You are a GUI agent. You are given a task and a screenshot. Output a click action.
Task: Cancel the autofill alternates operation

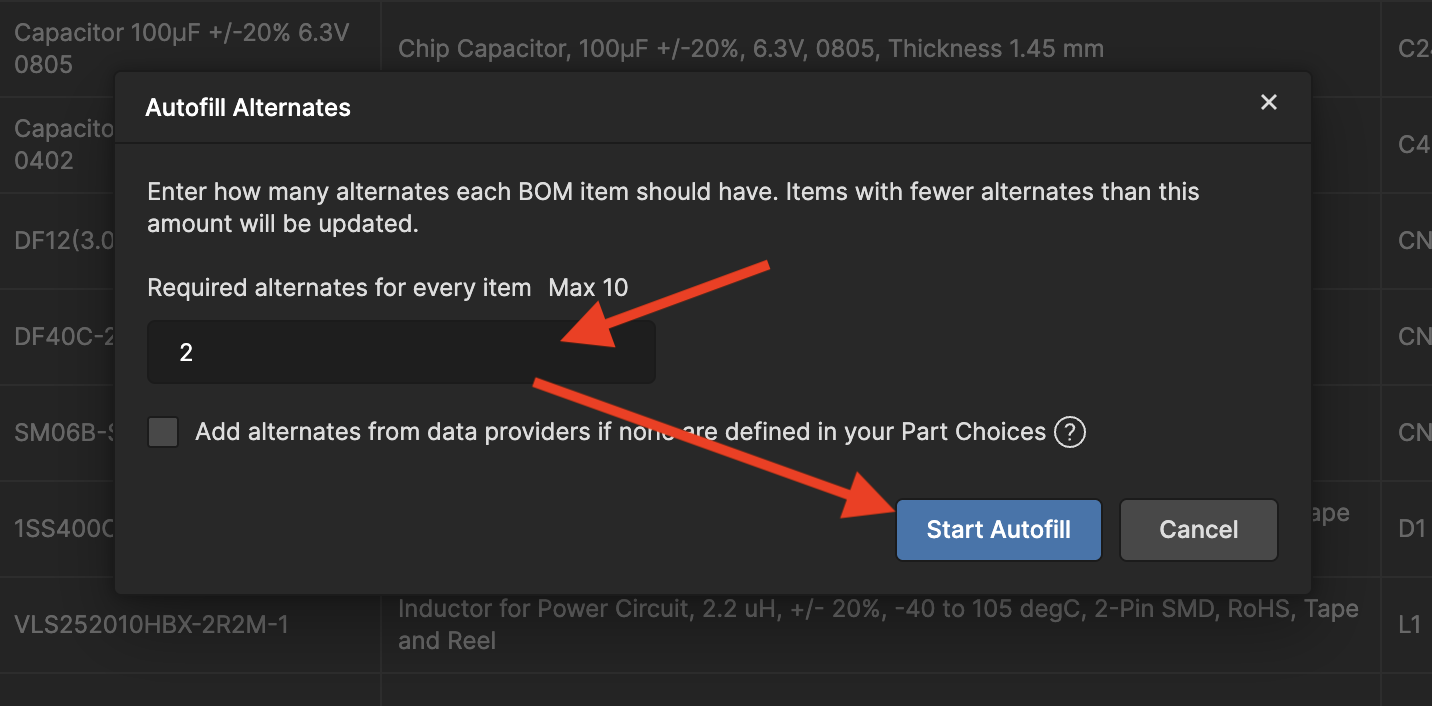(x=1198, y=529)
